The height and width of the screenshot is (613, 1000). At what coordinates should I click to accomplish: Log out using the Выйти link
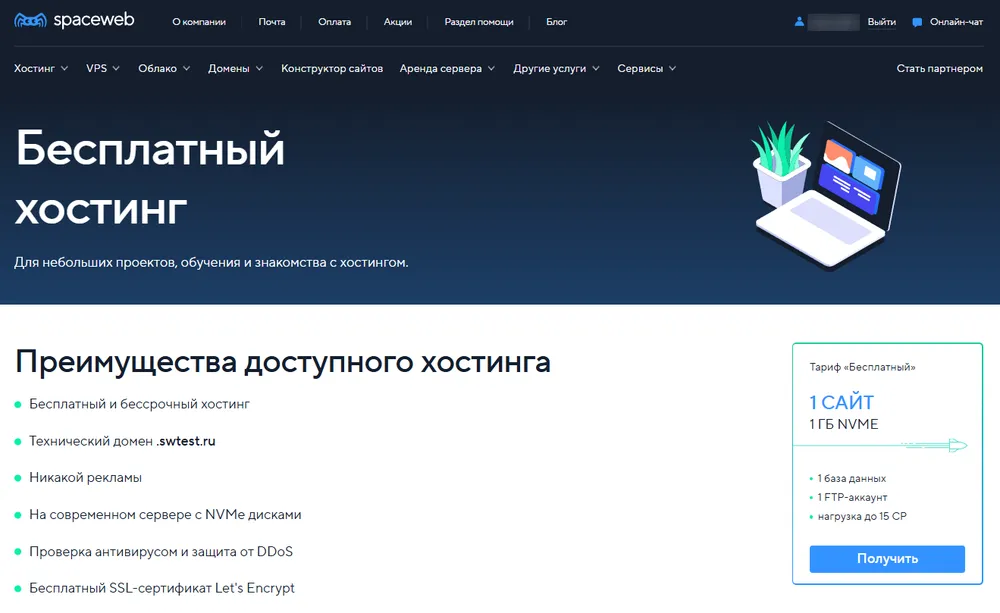(x=881, y=21)
